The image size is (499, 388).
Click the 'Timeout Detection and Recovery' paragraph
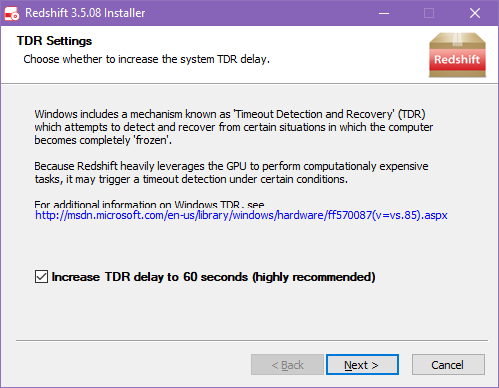233,127
